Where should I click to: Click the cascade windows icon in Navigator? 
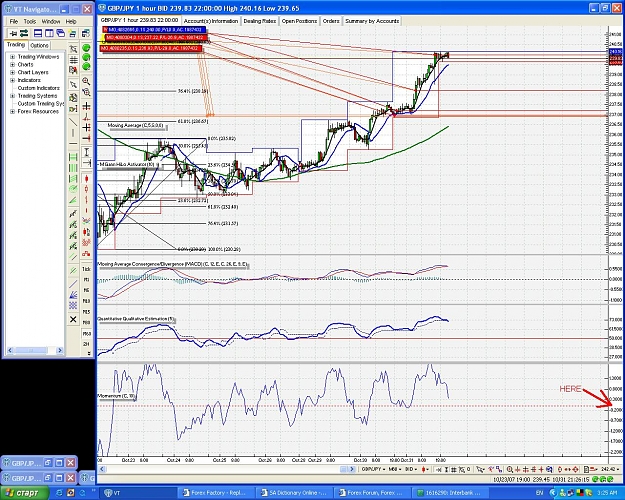(61, 33)
